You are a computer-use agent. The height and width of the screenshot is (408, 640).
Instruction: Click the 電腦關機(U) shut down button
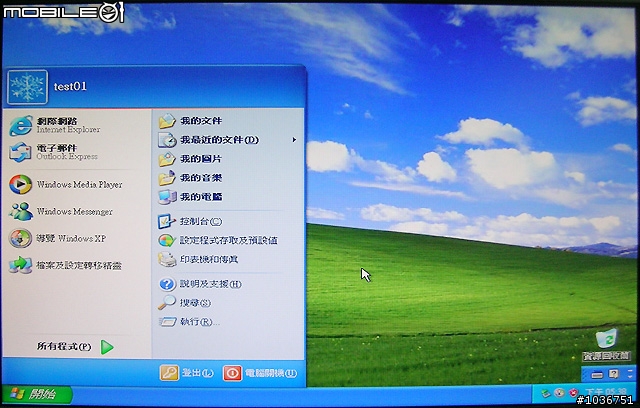(260, 373)
